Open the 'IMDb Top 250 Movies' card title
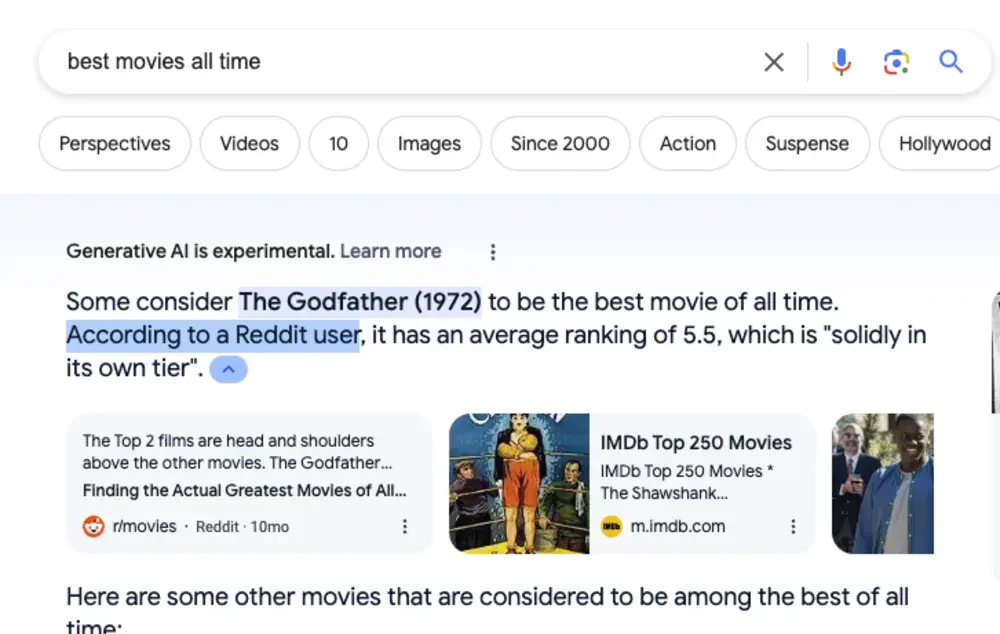This screenshot has width=1000, height=634. click(696, 443)
